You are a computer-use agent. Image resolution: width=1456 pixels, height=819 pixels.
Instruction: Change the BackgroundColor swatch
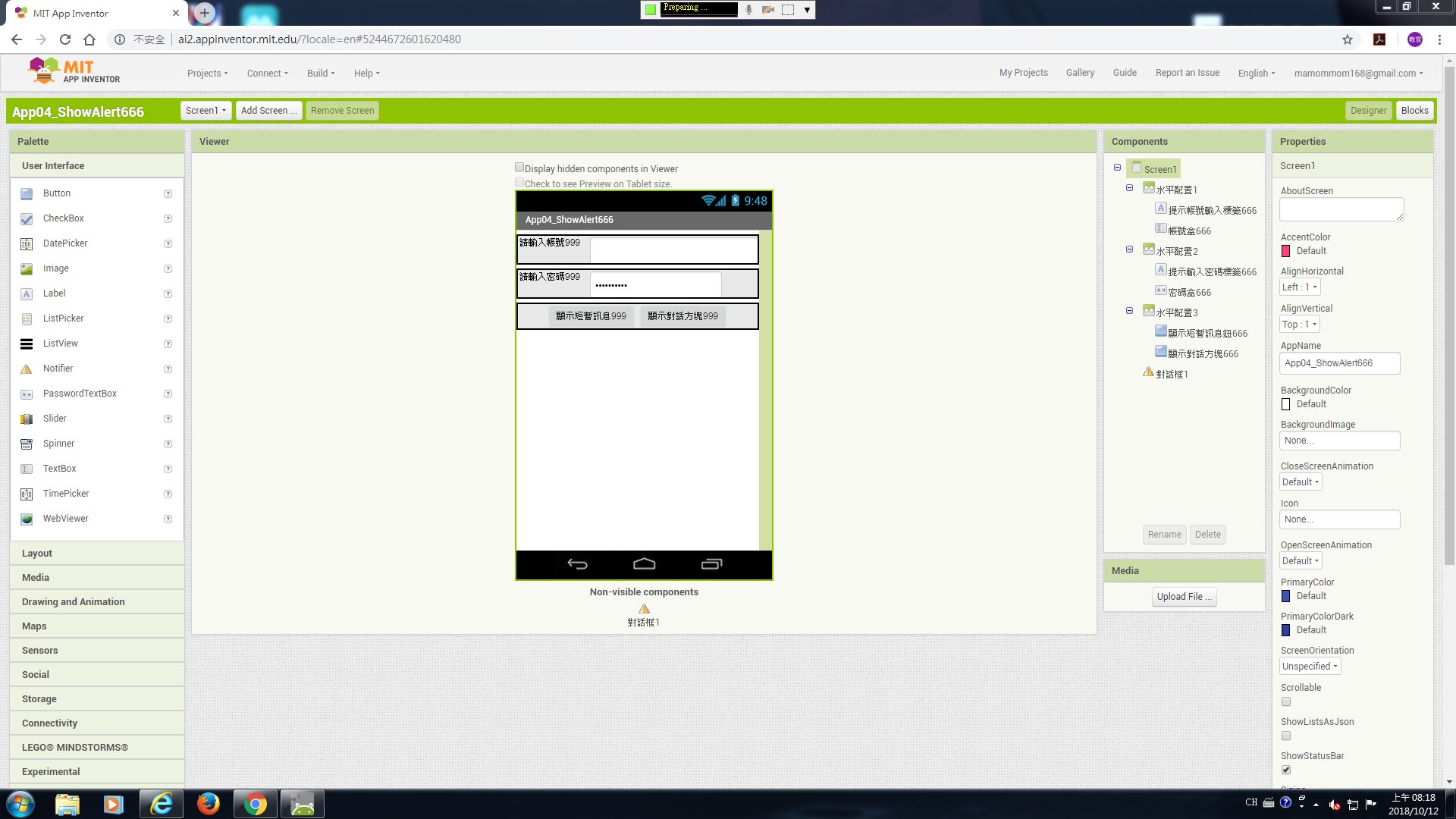click(x=1285, y=404)
